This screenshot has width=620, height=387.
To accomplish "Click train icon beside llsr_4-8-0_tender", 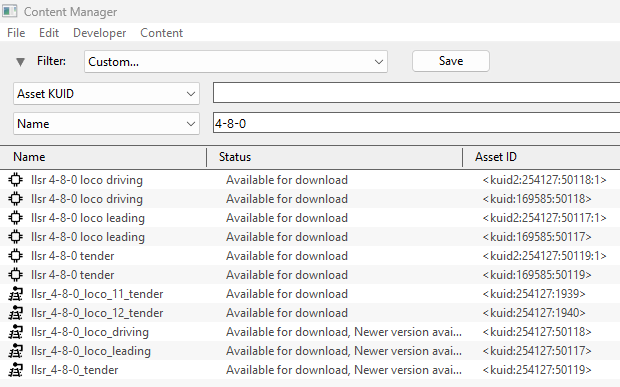I will tap(15, 370).
